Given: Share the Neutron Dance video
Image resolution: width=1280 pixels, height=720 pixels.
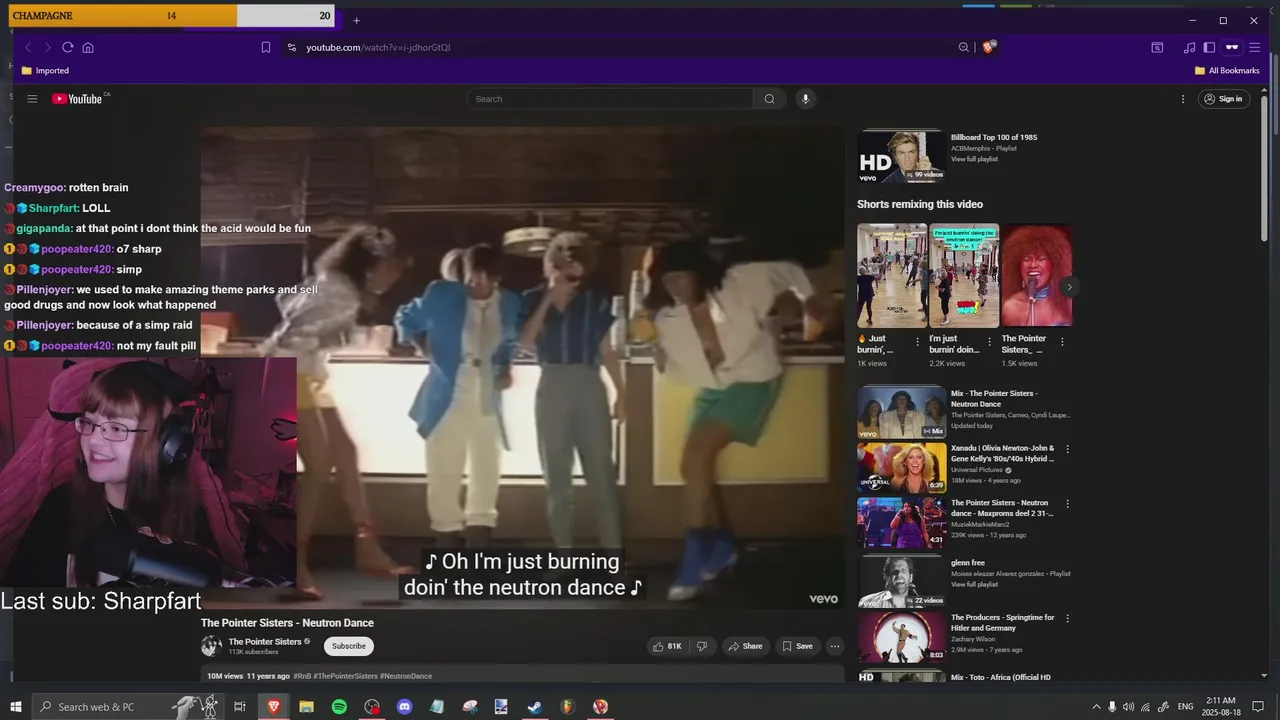Looking at the screenshot, I should tap(745, 646).
